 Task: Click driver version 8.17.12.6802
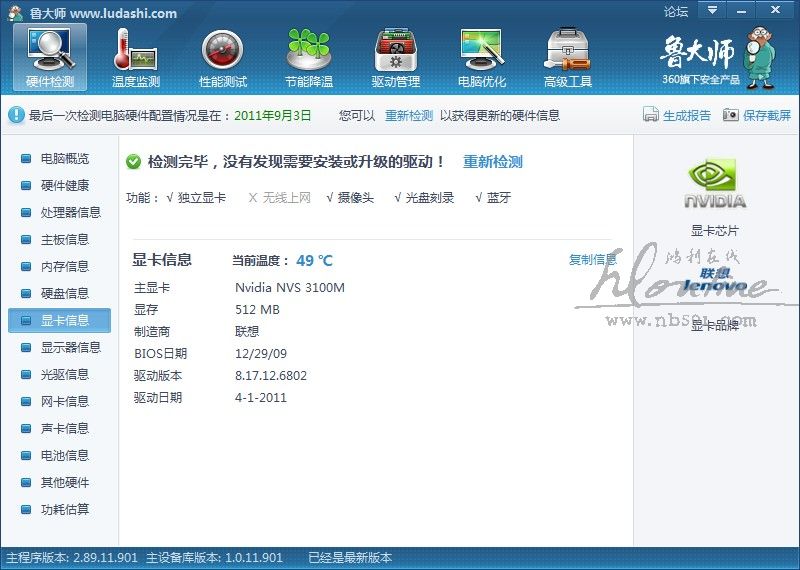271,376
